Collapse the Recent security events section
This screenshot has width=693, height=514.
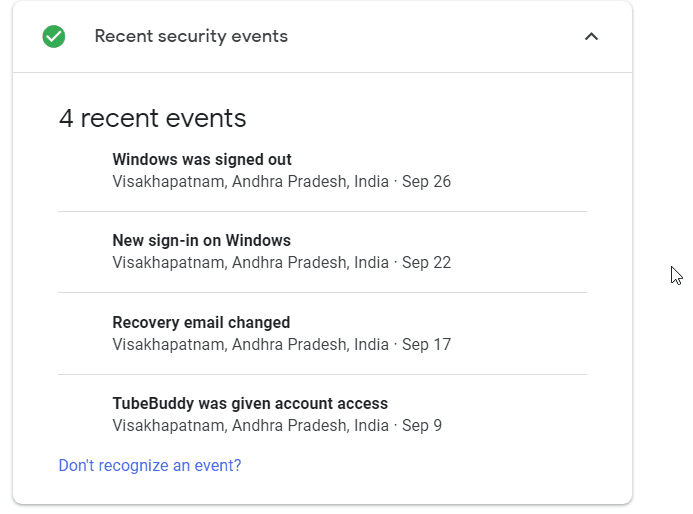click(591, 36)
